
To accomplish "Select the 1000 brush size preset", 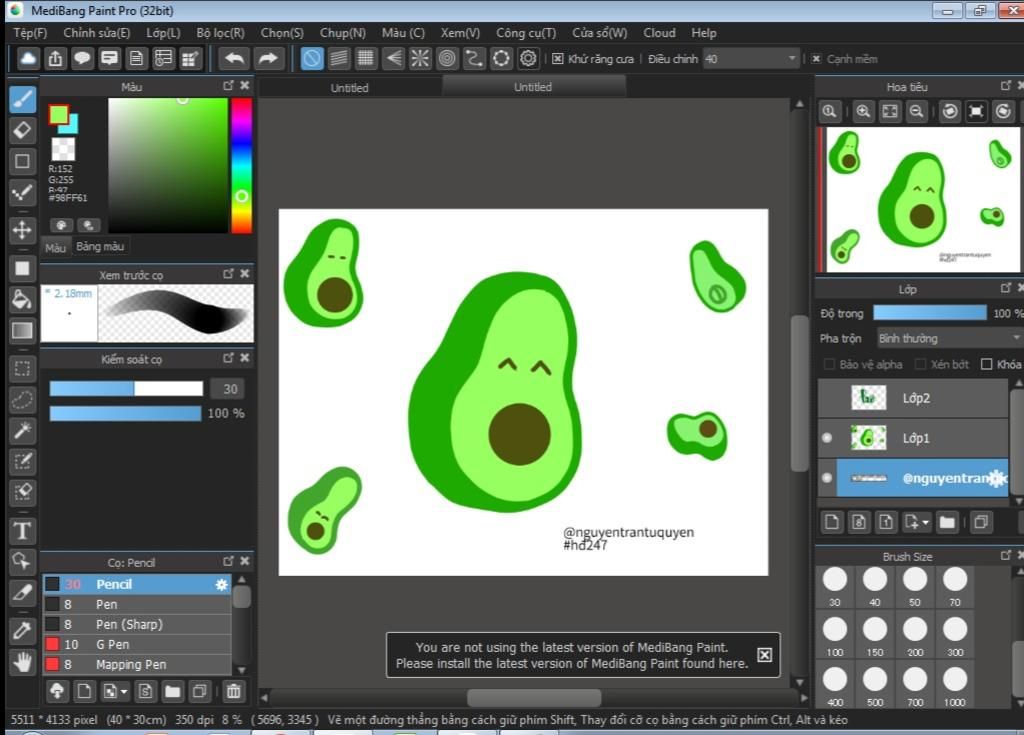I will pos(955,685).
